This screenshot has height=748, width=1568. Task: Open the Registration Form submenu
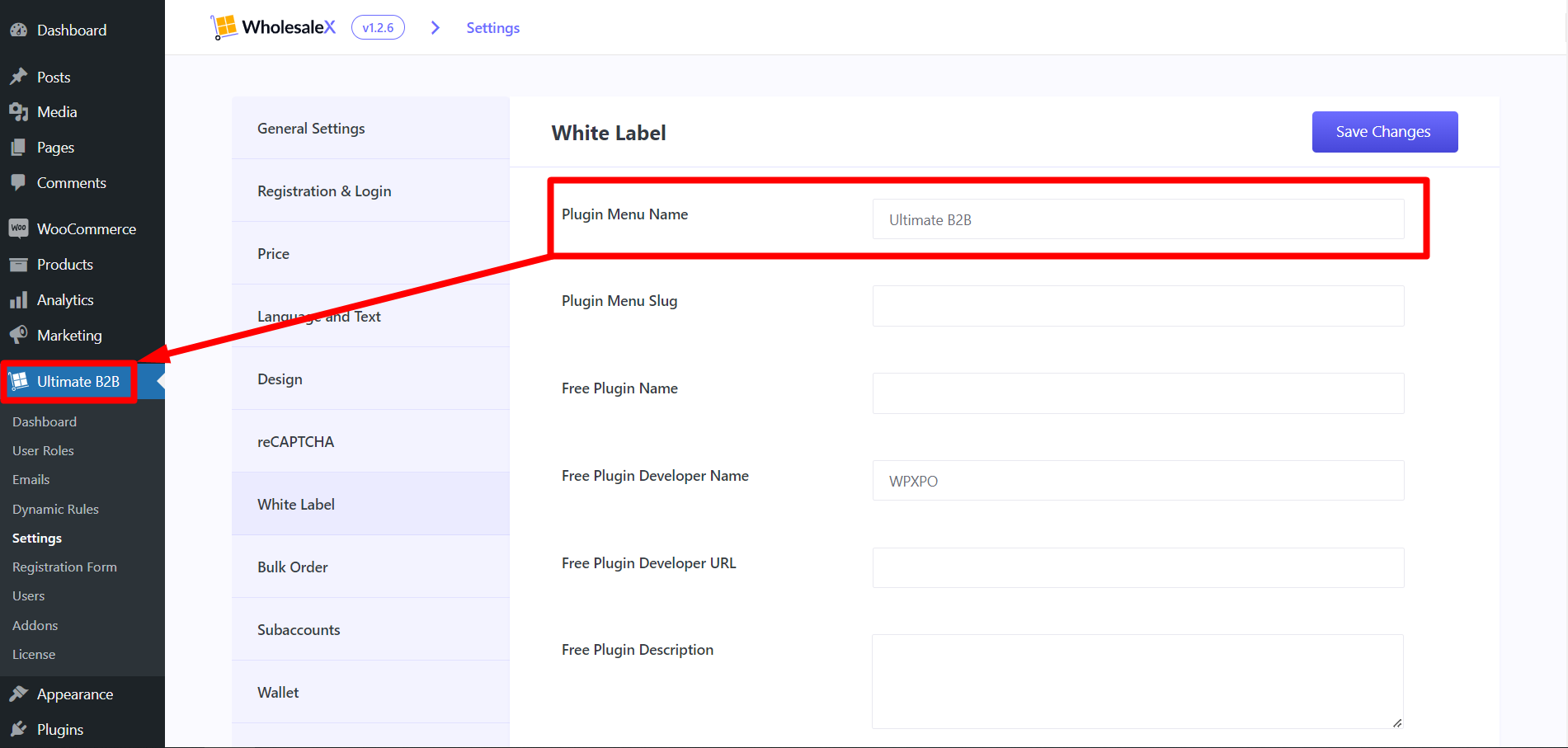tap(64, 567)
